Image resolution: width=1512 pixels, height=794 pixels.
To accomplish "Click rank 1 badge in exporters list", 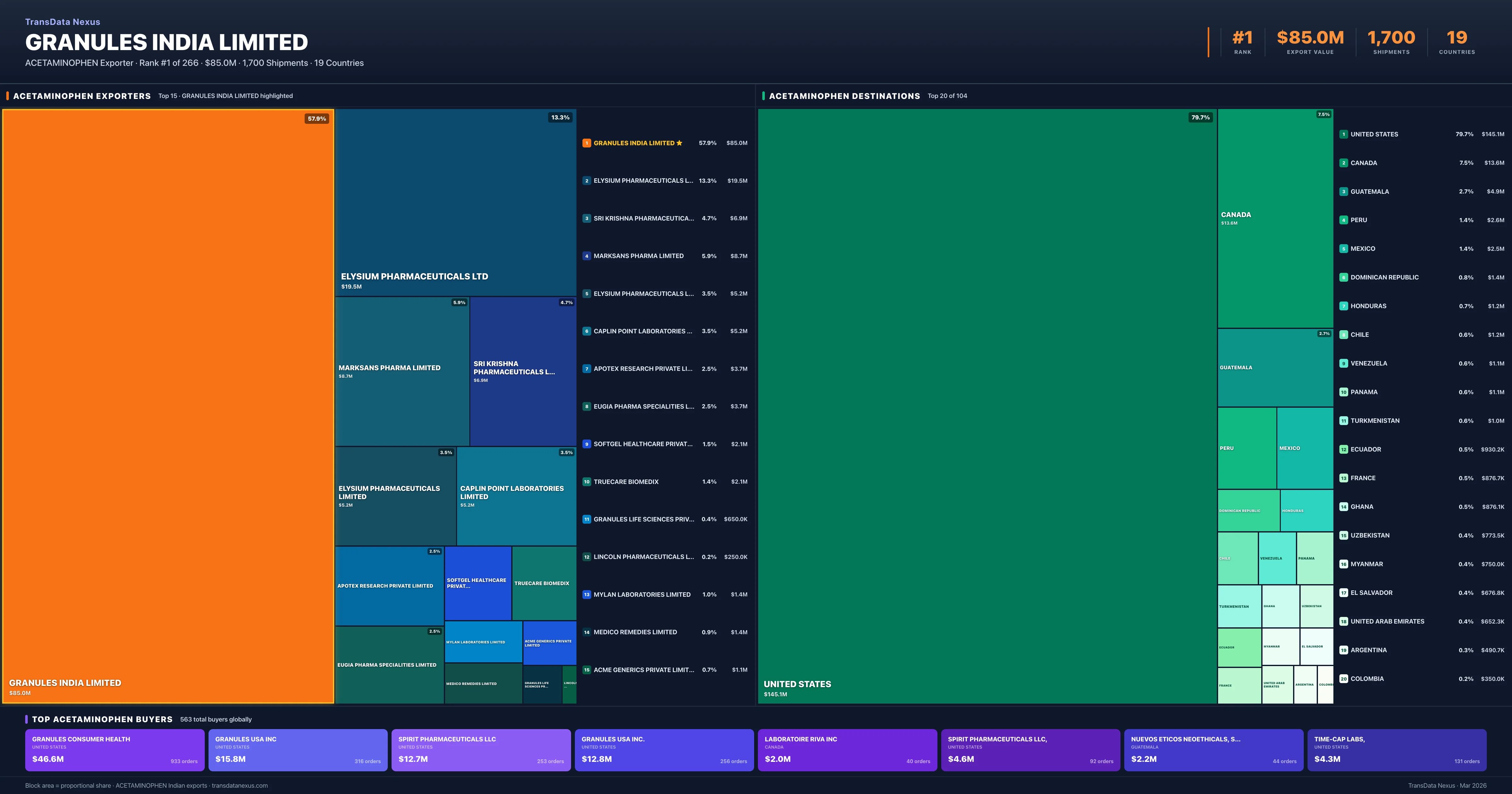I will tap(586, 143).
